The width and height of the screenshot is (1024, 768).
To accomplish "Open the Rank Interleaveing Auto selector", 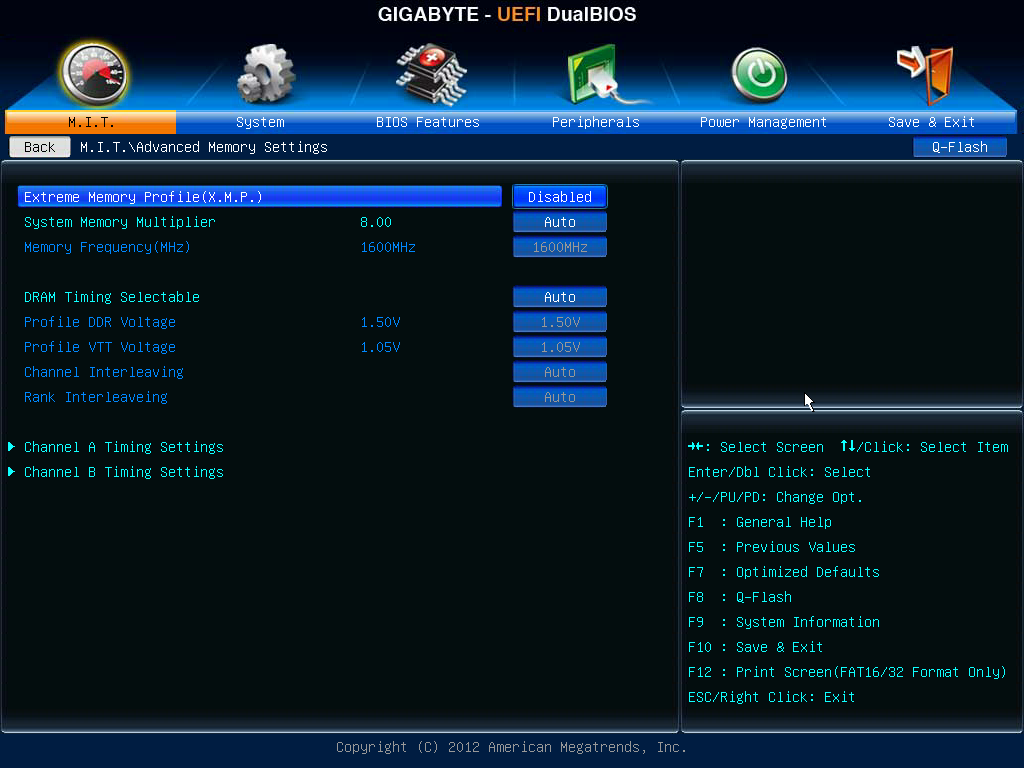I will tap(560, 397).
